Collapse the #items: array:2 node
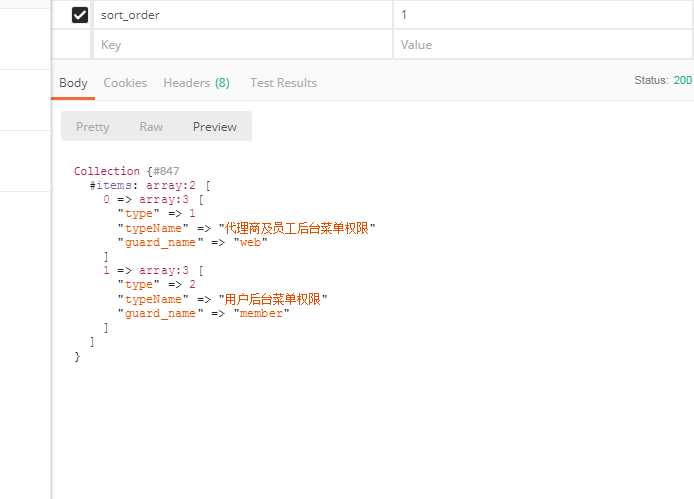Image resolution: width=694 pixels, height=499 pixels. (150, 185)
